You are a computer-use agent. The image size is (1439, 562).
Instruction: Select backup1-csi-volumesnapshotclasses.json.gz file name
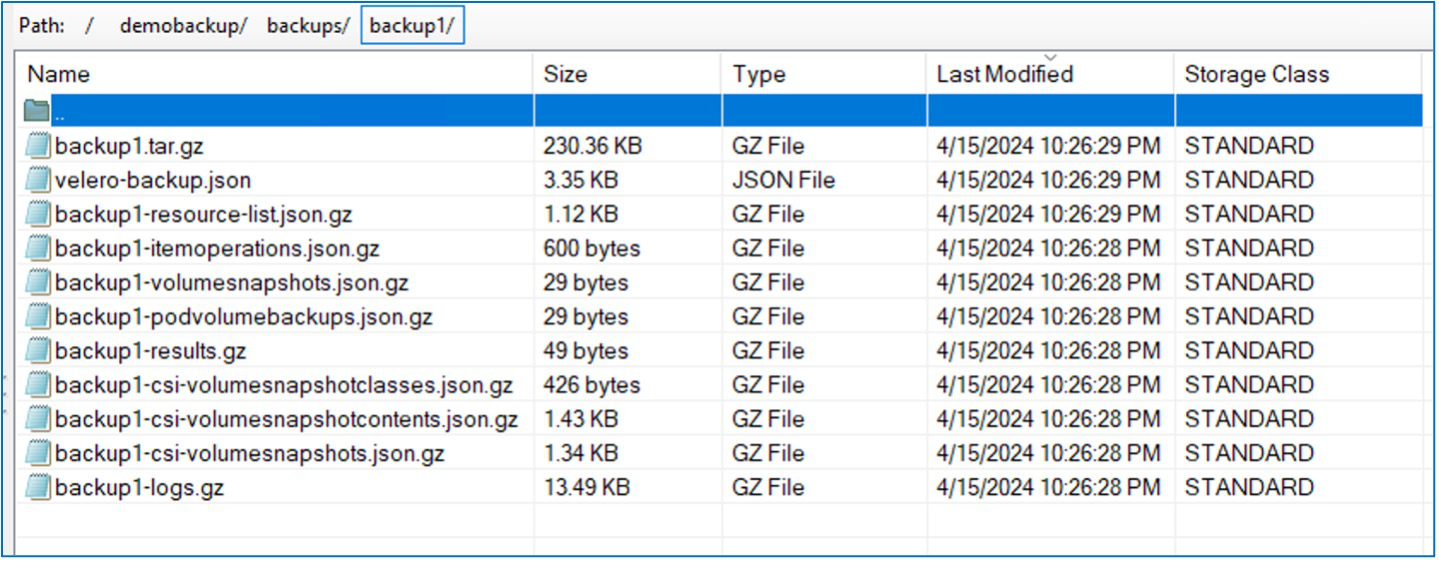point(284,385)
